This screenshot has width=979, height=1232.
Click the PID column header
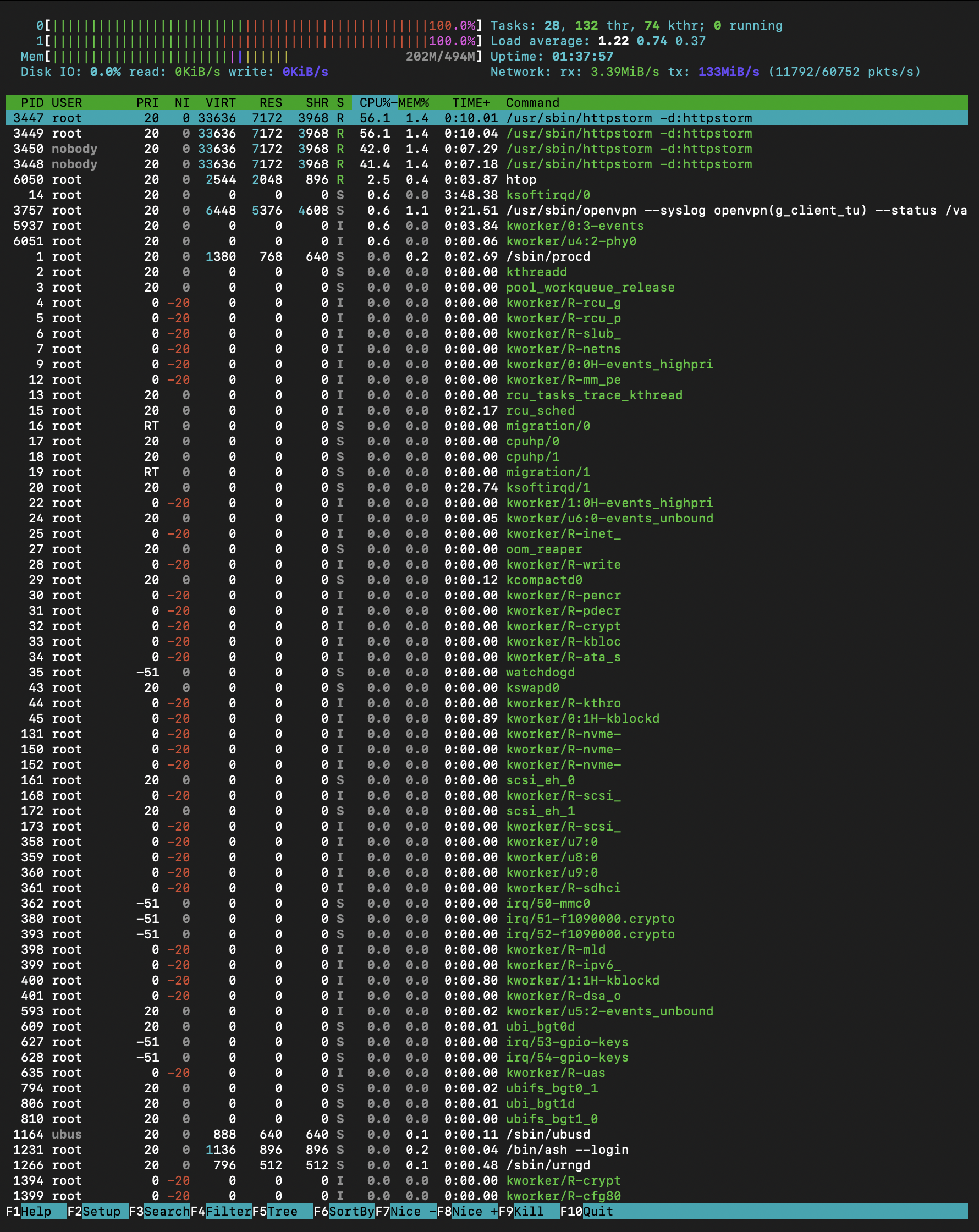(x=32, y=103)
